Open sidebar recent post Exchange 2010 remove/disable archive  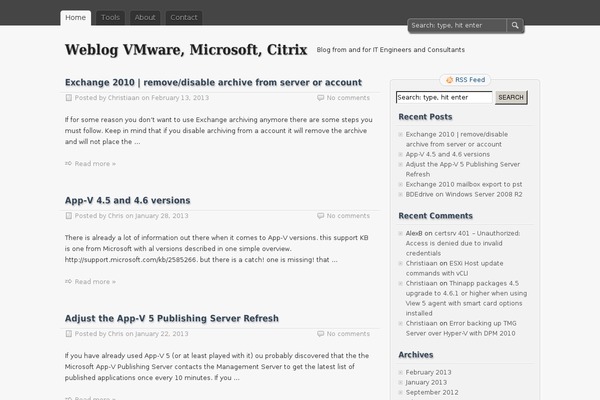click(x=457, y=139)
